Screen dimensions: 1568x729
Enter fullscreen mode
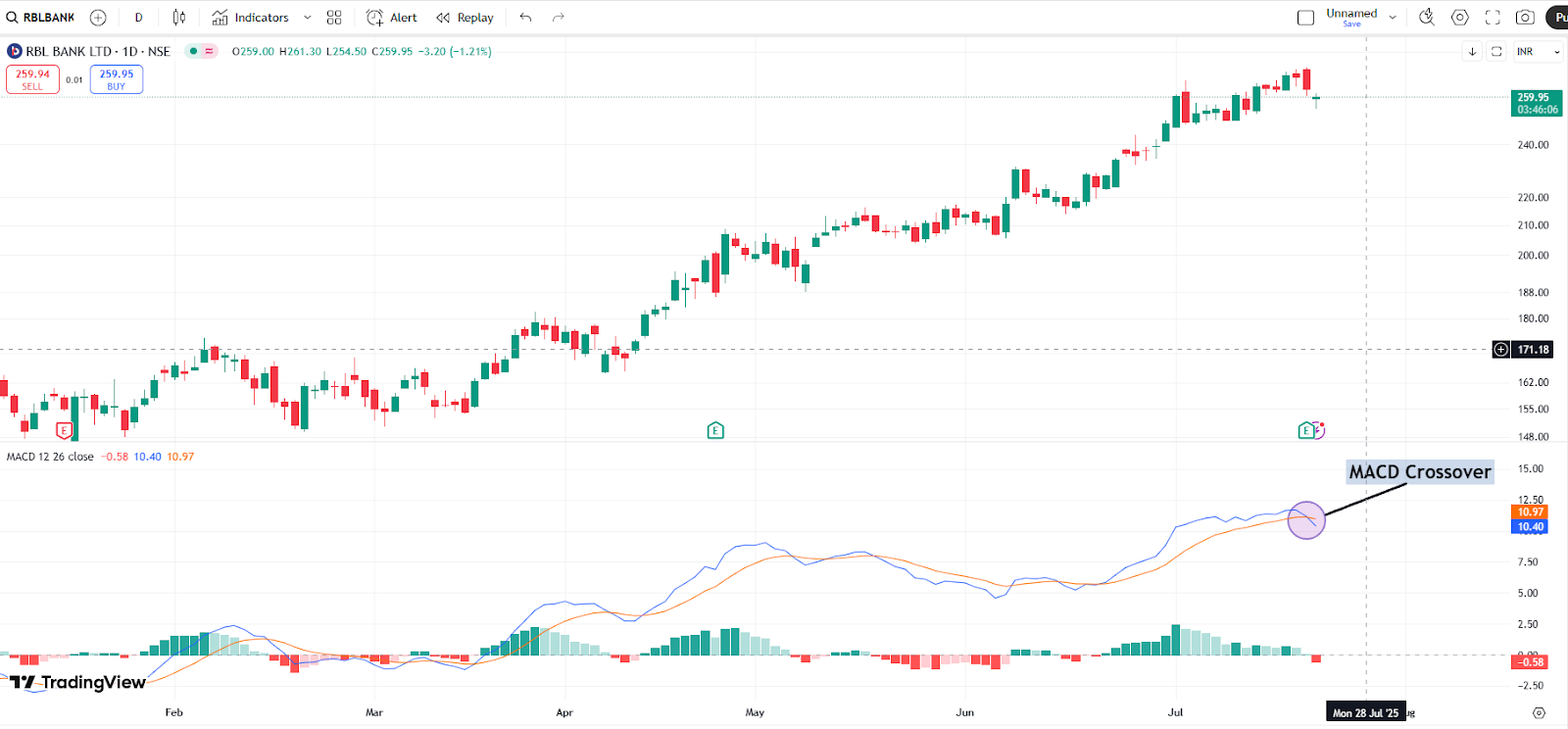[x=1493, y=18]
